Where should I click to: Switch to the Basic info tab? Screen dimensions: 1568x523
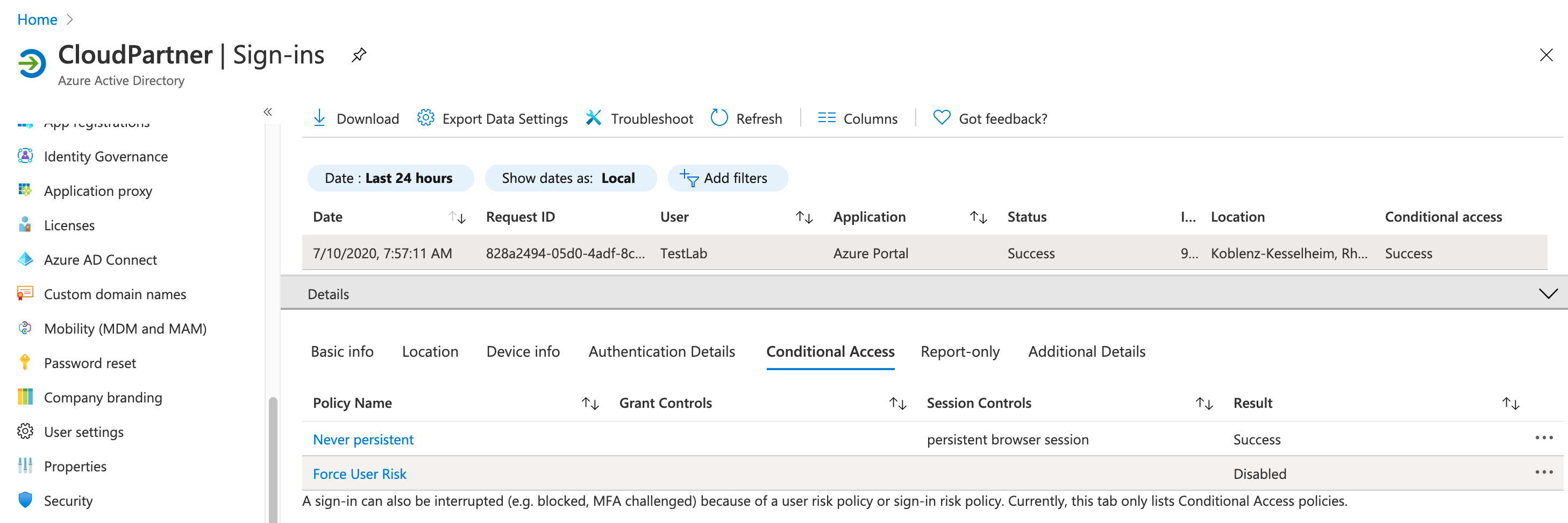pos(342,351)
